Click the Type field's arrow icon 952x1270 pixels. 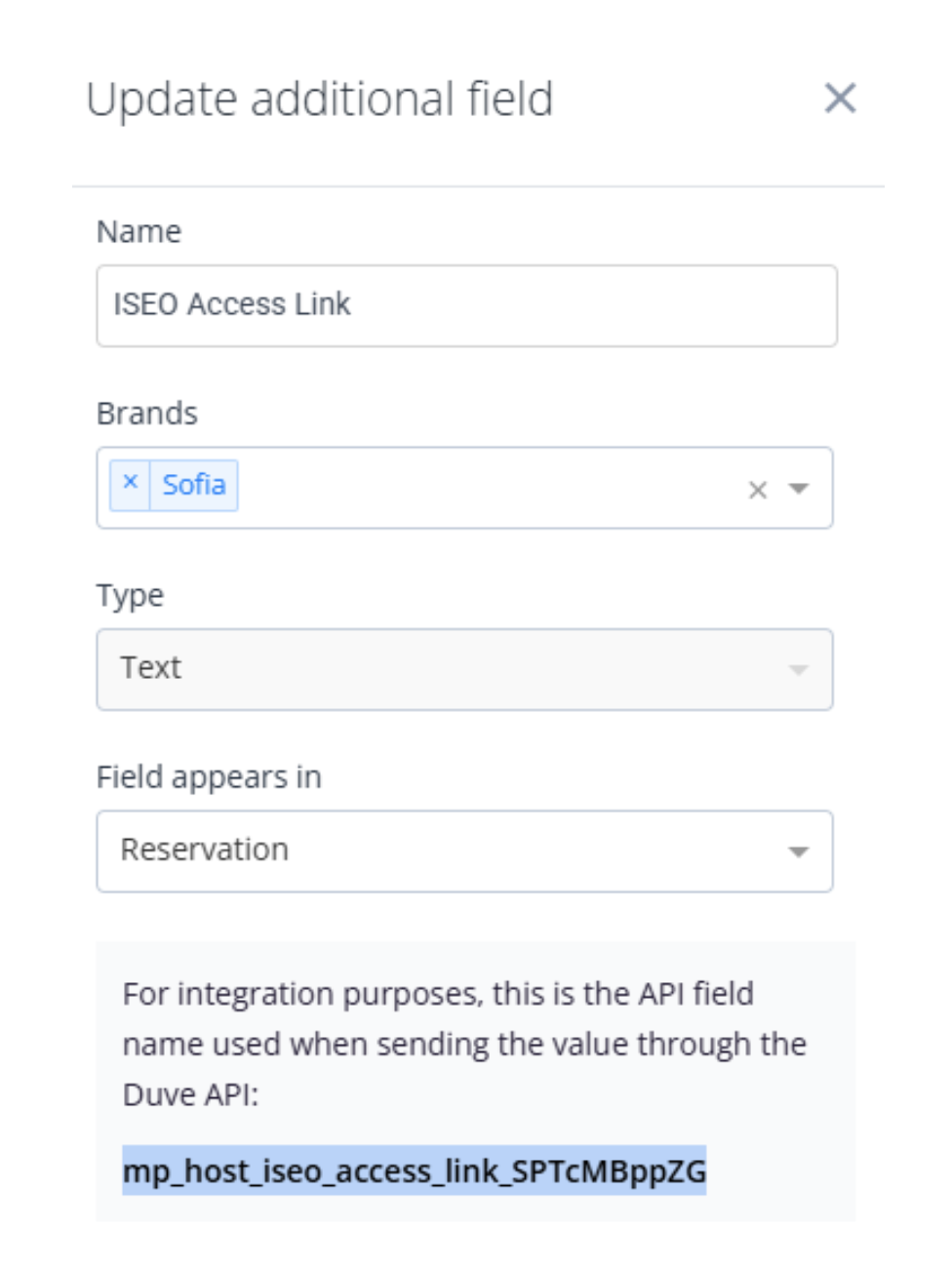coord(799,670)
